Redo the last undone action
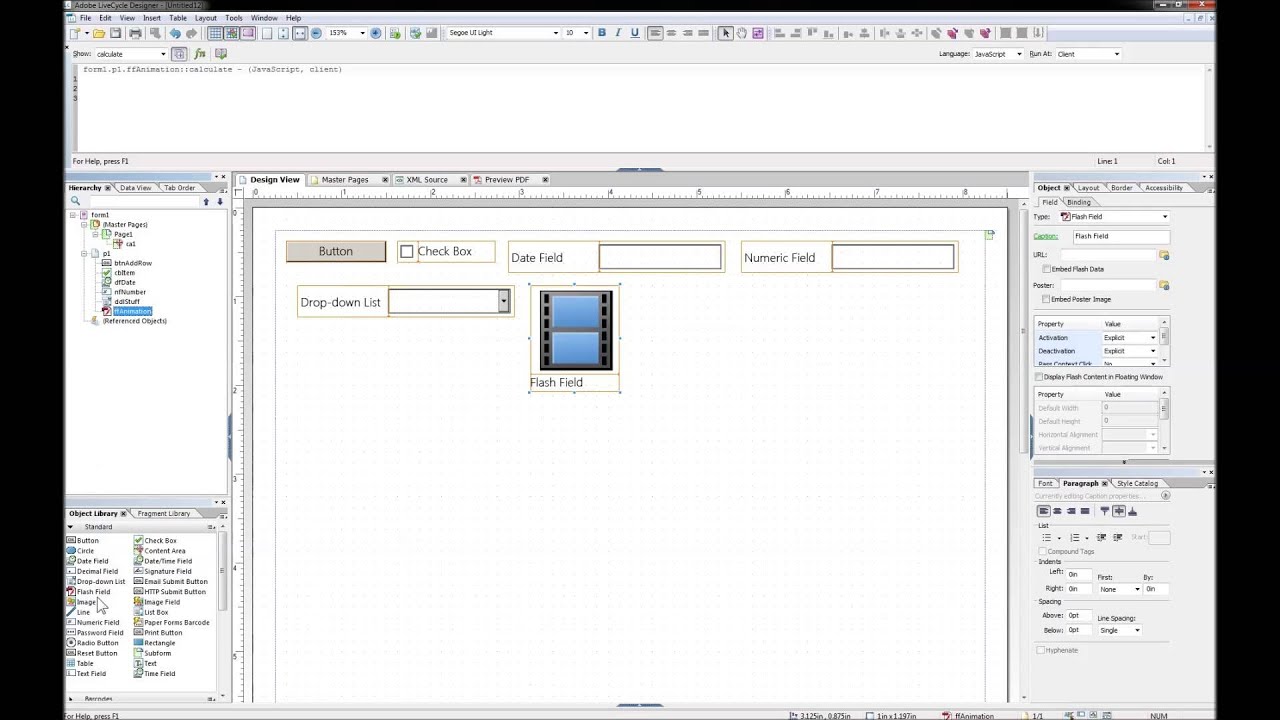The height and width of the screenshot is (720, 1280). (191, 33)
